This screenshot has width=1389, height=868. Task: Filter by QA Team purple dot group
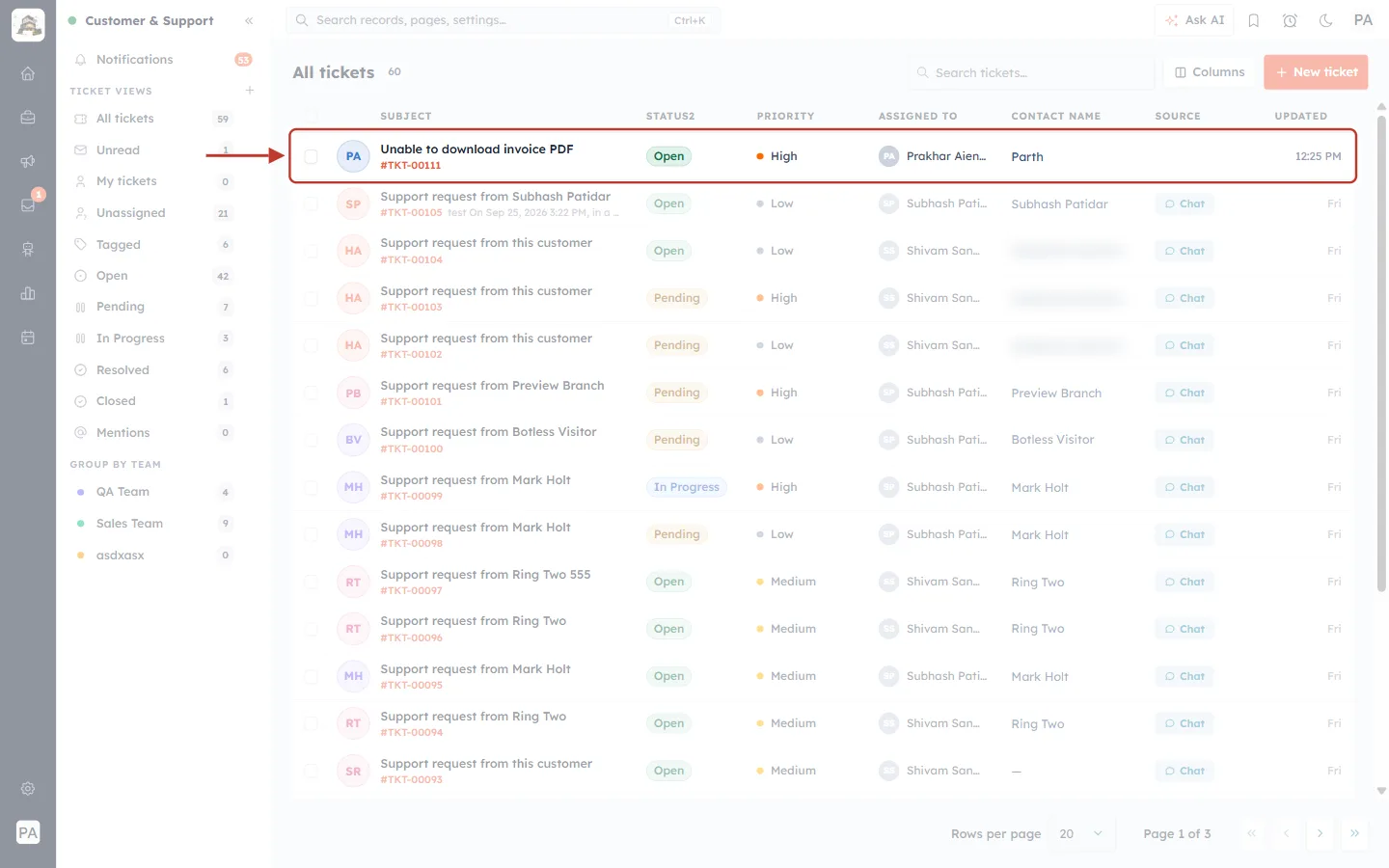pos(152,492)
